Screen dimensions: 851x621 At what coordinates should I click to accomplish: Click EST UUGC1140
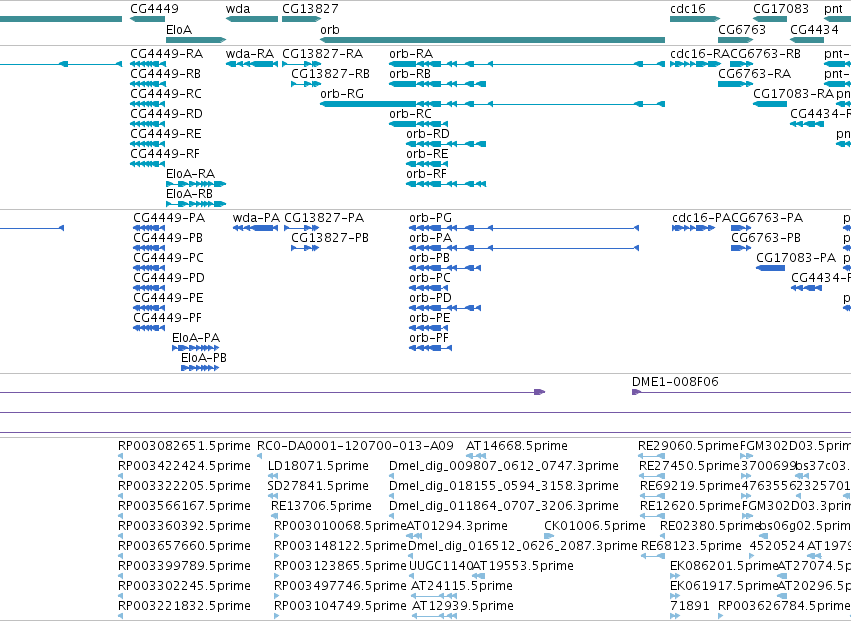(x=412, y=576)
